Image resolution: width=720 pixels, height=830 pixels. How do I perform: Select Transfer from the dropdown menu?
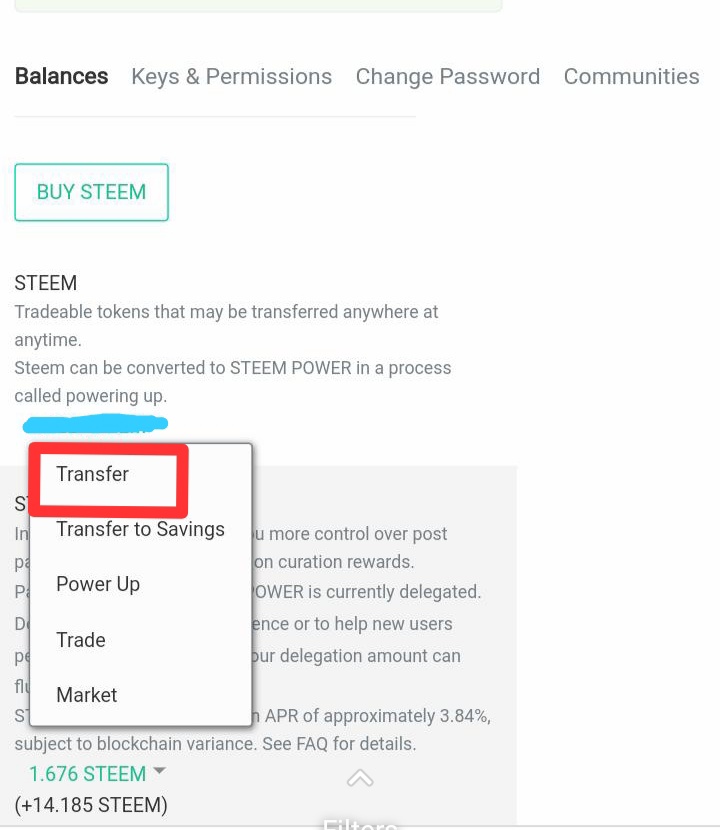point(92,474)
